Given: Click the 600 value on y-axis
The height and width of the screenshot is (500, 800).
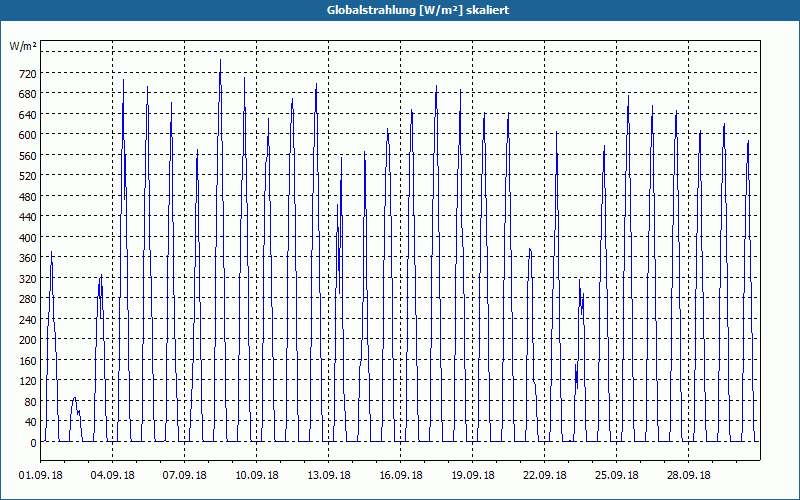Looking at the screenshot, I should coord(28,135).
